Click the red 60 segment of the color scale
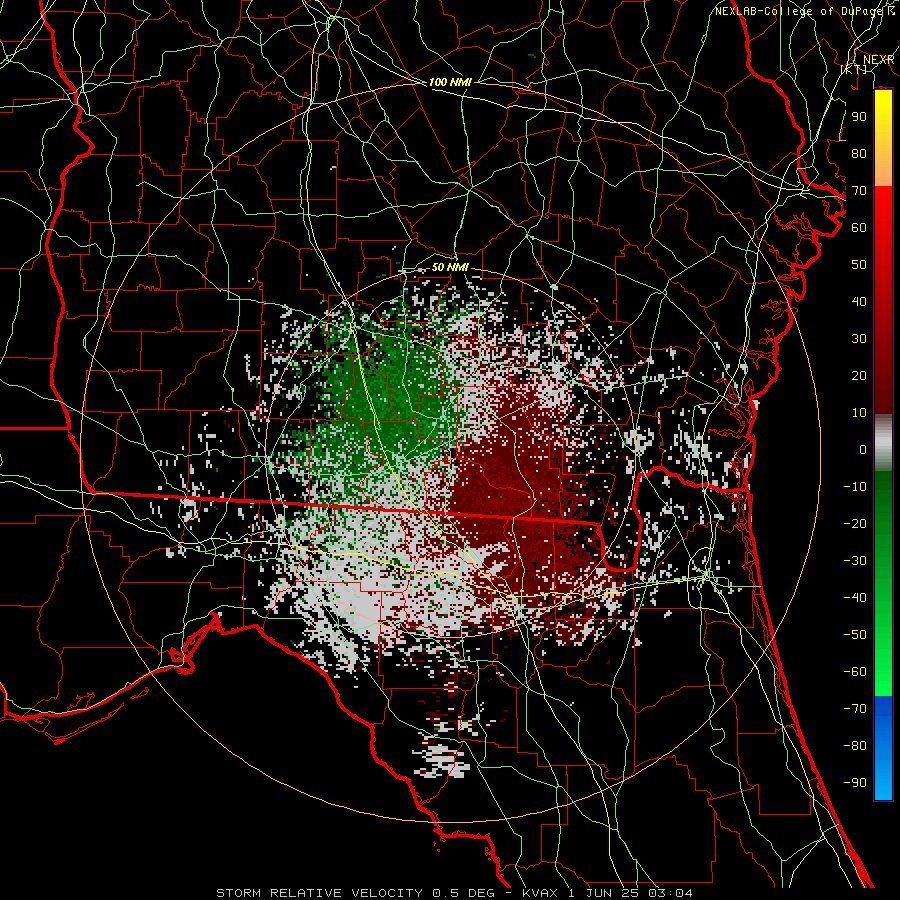 click(x=883, y=228)
